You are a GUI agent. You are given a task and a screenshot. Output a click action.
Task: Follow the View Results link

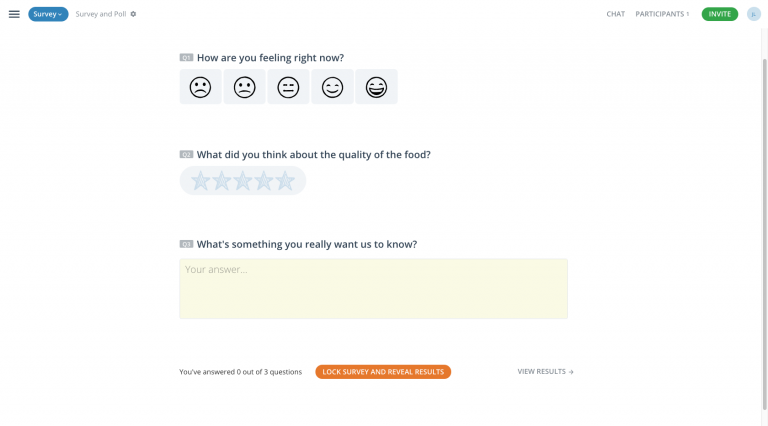[545, 372]
